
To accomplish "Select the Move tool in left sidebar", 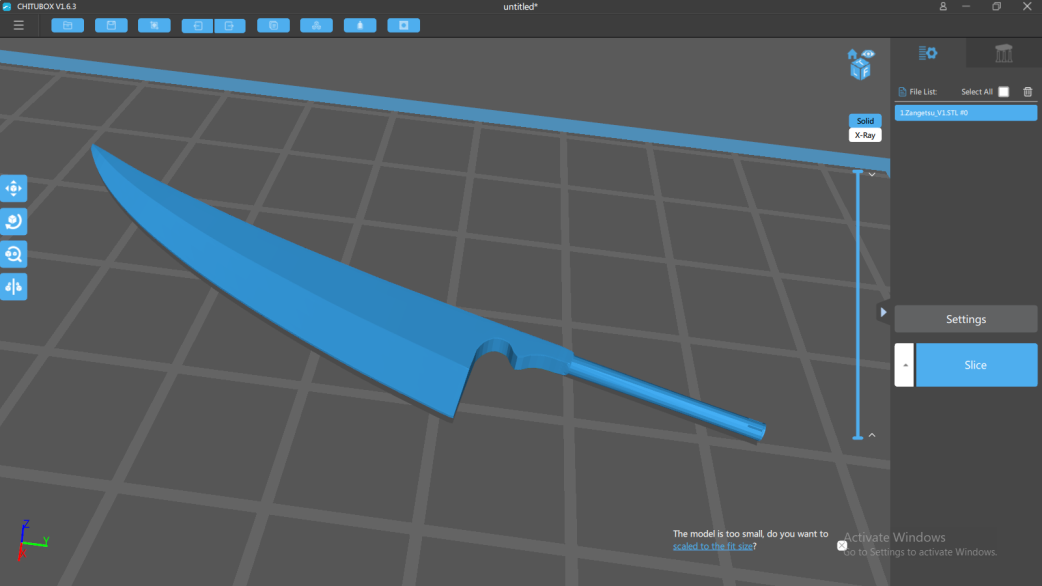I will pos(13,189).
